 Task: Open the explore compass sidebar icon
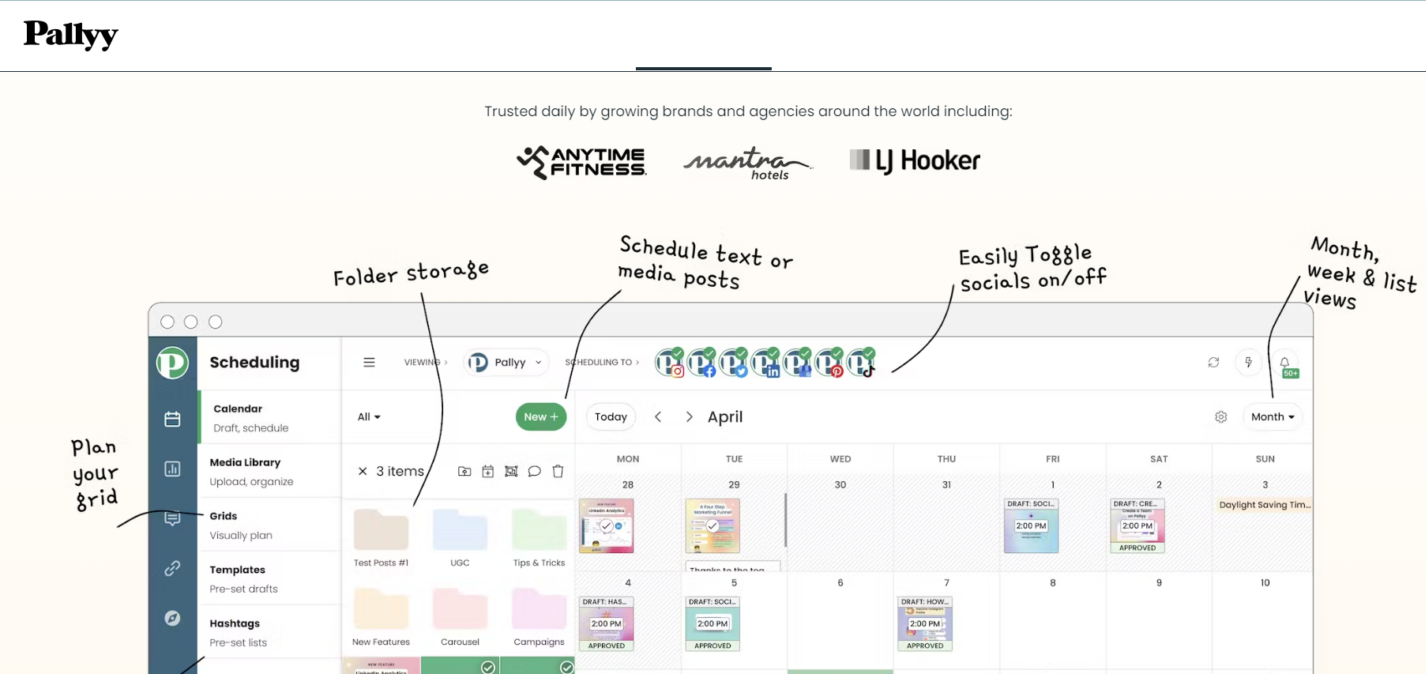172,618
